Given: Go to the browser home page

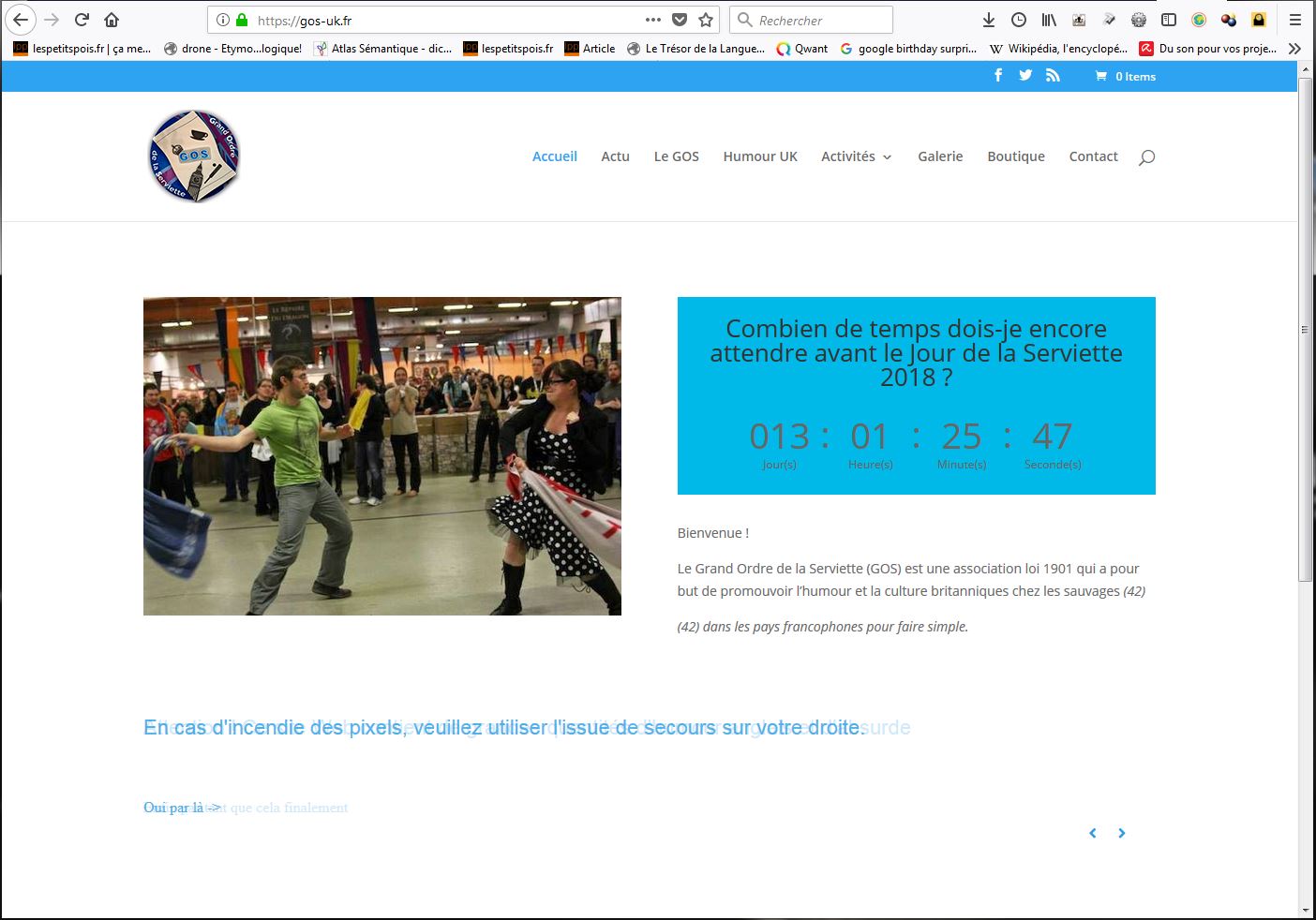Looking at the screenshot, I should 112,20.
